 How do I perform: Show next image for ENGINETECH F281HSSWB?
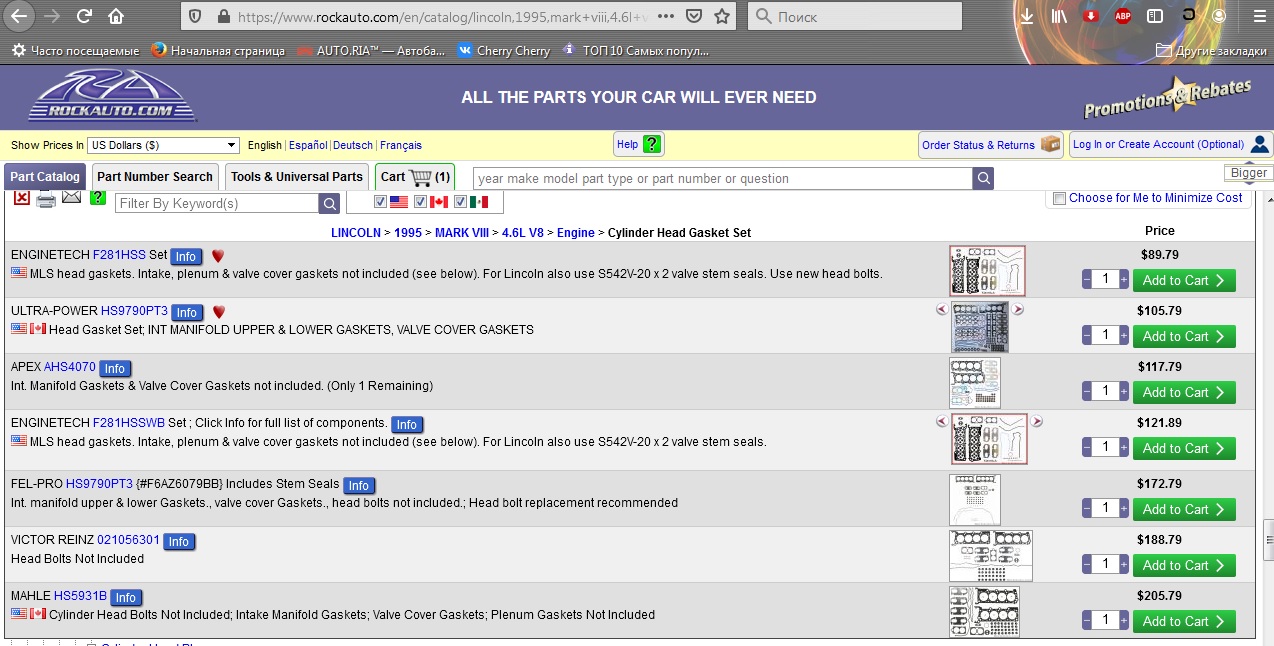click(1037, 422)
